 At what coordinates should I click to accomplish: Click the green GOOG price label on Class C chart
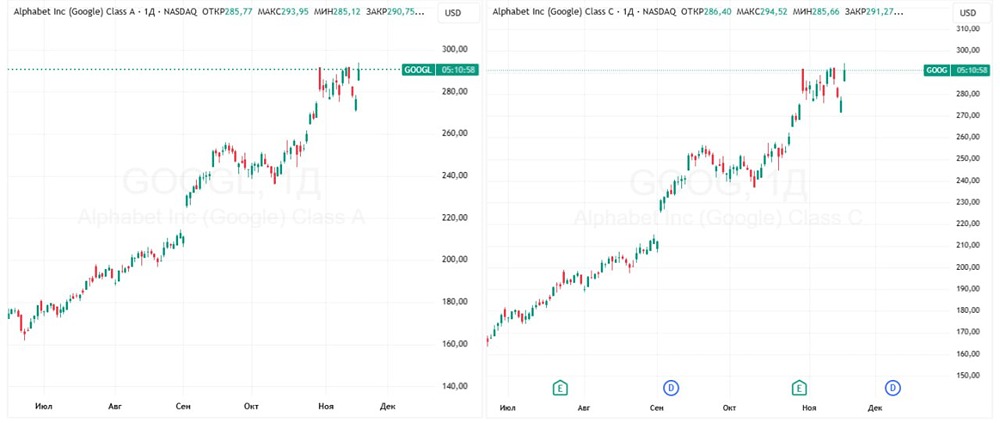point(937,70)
